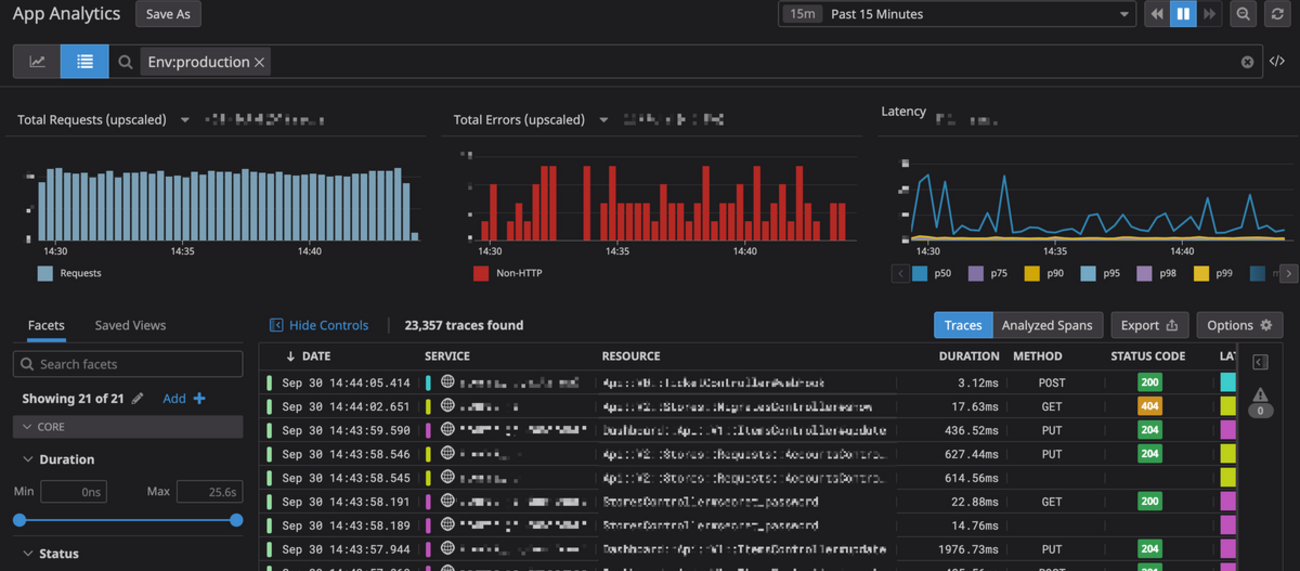Clear the search query field
The height and width of the screenshot is (571, 1300).
click(1247, 62)
